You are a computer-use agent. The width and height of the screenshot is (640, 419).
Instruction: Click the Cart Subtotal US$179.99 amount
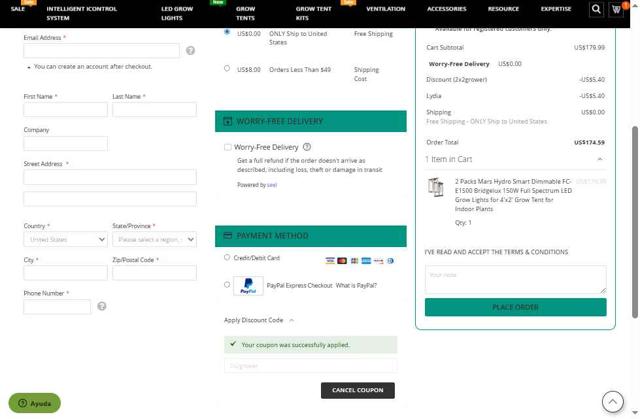tap(589, 47)
